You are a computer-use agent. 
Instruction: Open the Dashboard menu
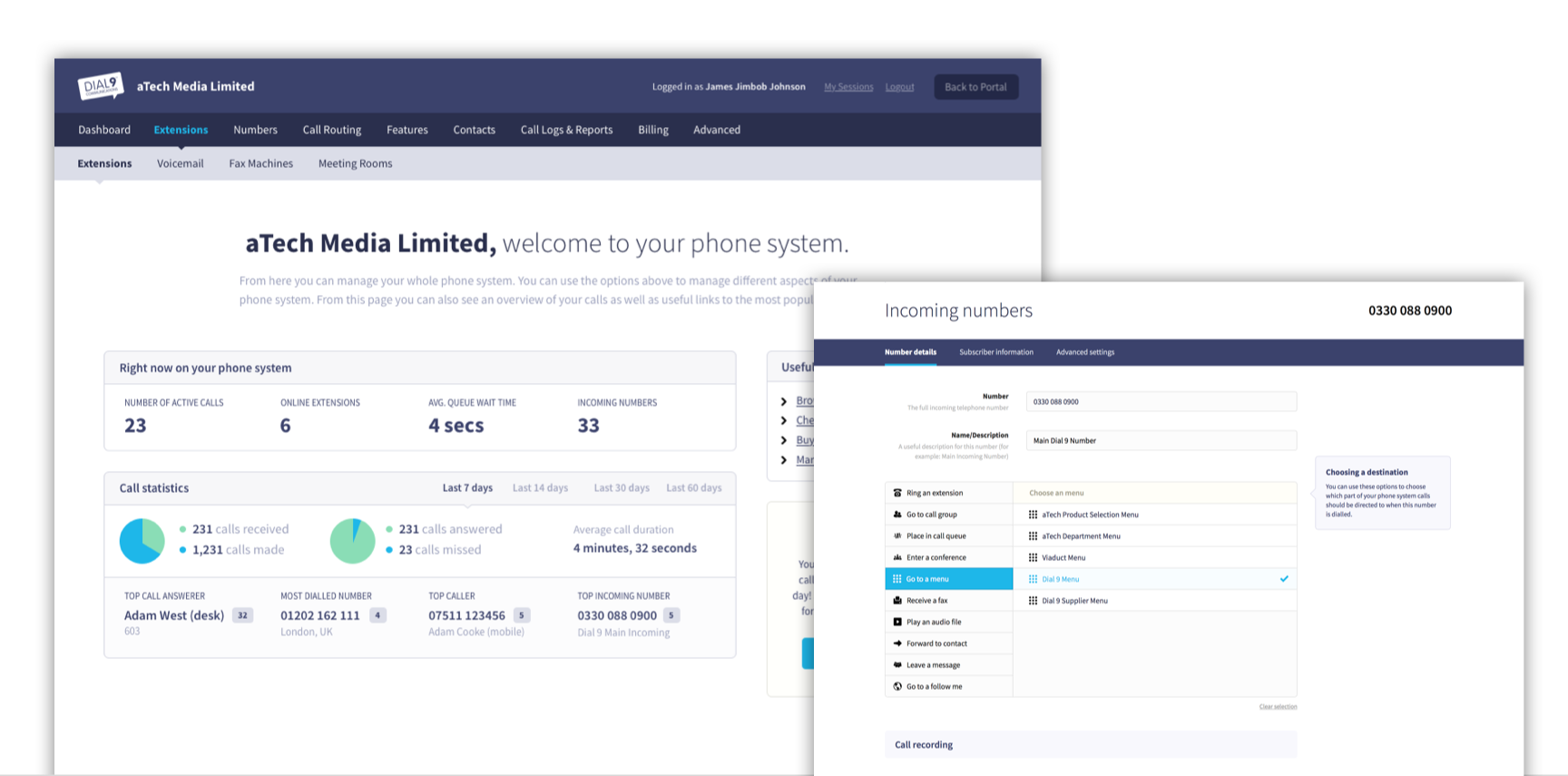coord(104,130)
